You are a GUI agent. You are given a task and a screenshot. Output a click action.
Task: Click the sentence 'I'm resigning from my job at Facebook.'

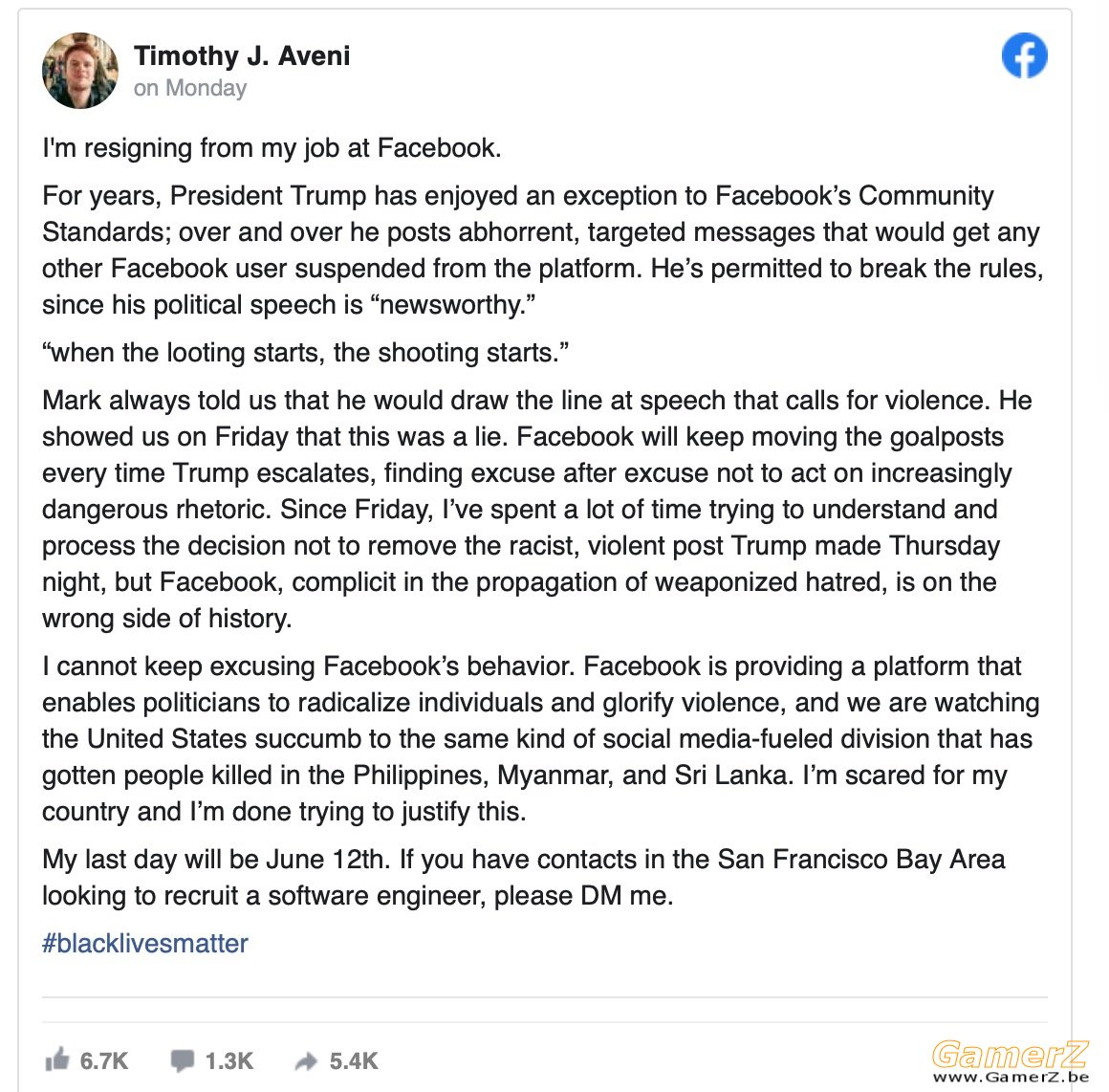pos(272,148)
